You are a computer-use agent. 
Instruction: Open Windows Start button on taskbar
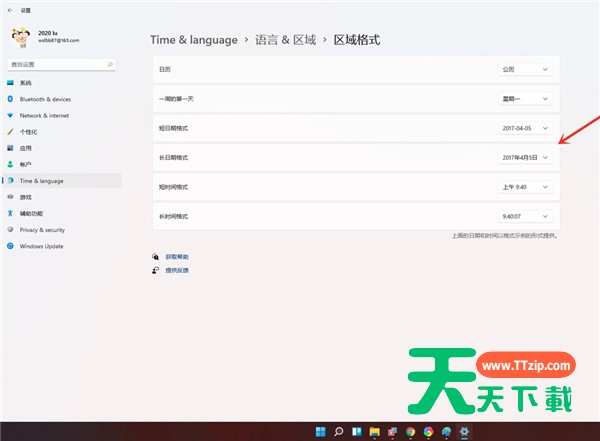pyautogui.click(x=320, y=431)
